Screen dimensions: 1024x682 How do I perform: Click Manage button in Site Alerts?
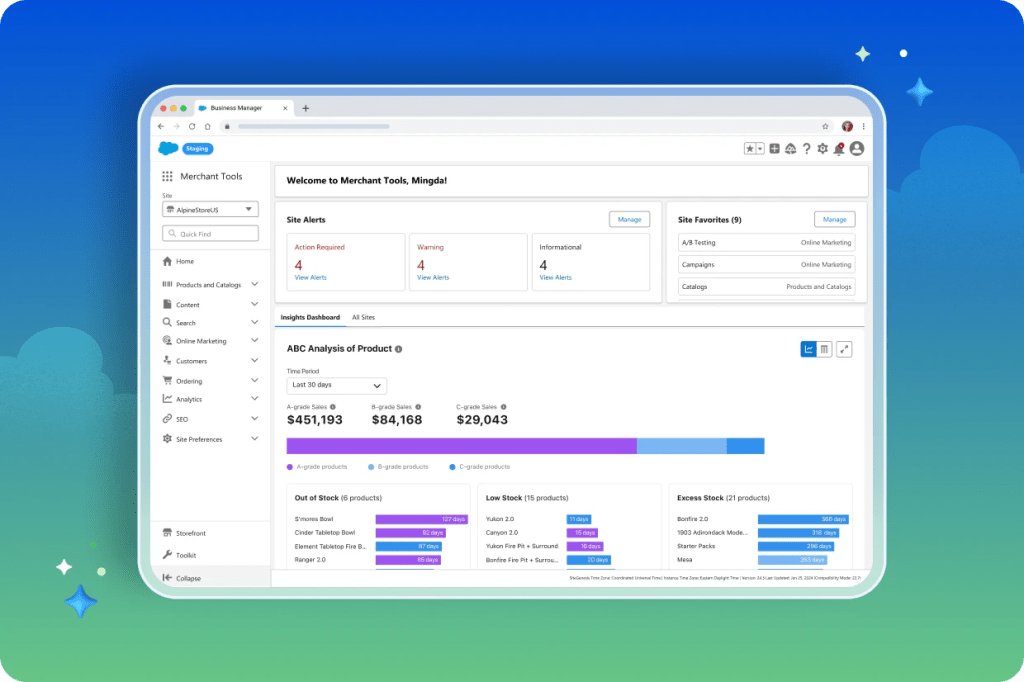pos(630,219)
